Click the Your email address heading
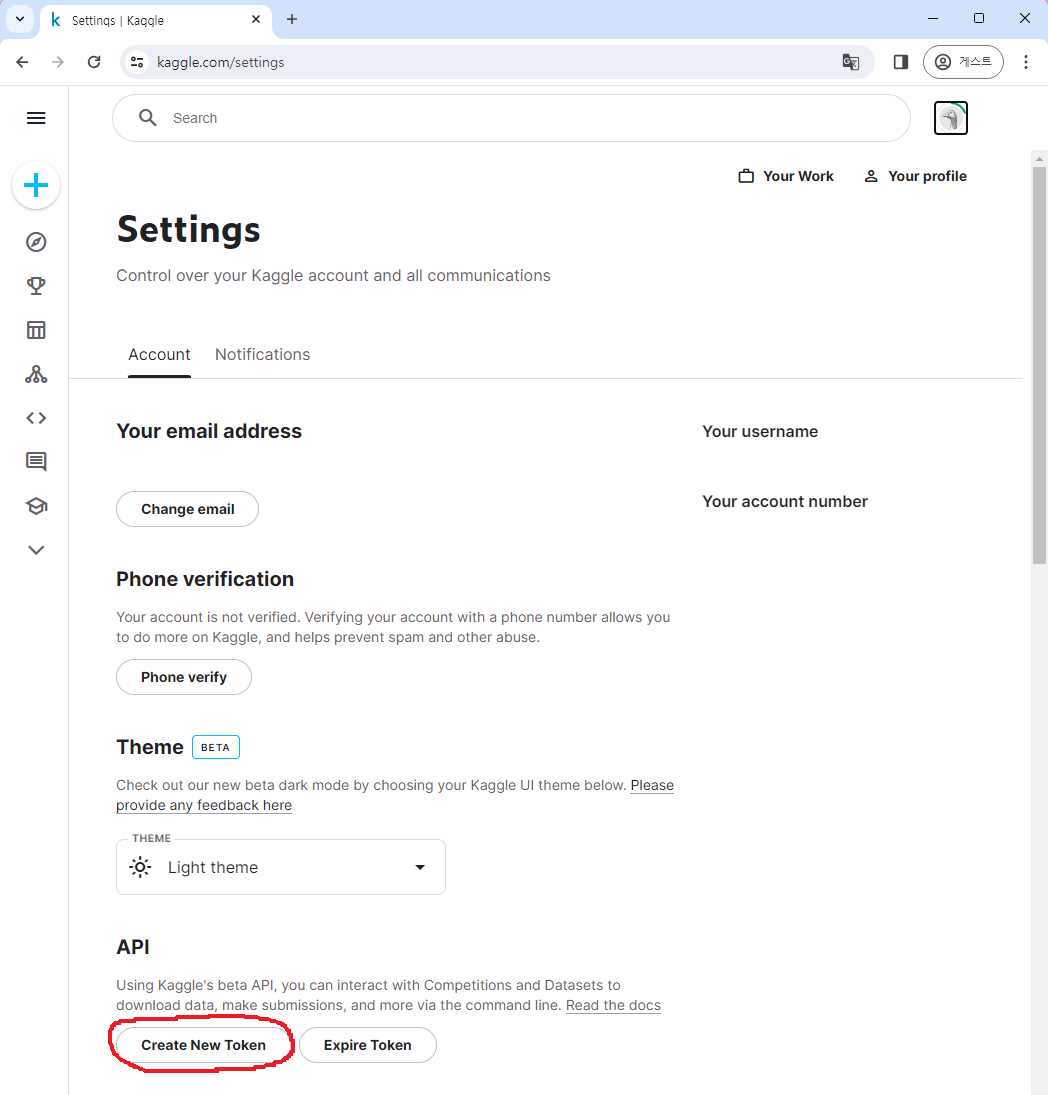1048x1095 pixels. click(x=209, y=431)
